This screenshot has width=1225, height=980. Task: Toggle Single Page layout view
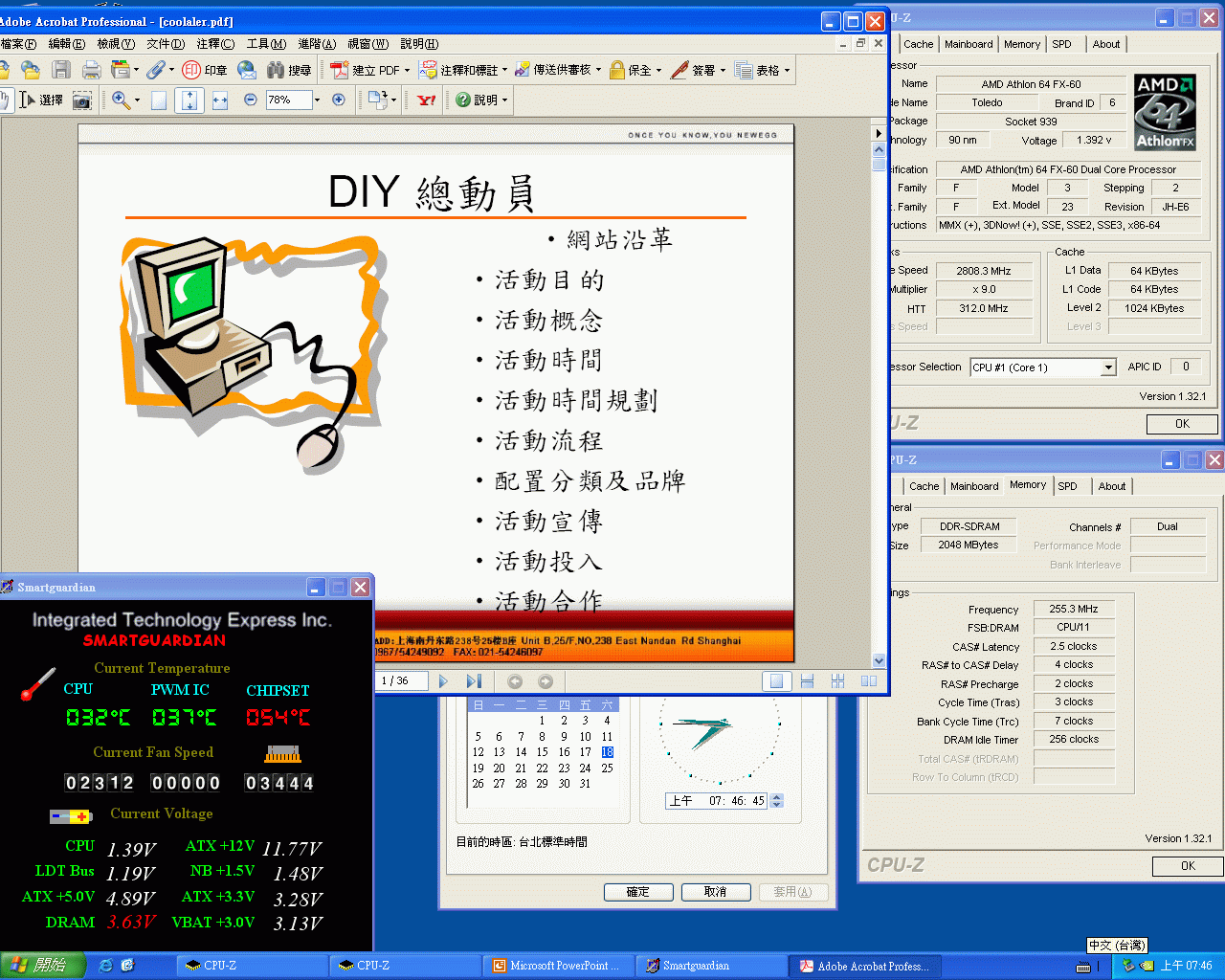tap(776, 681)
